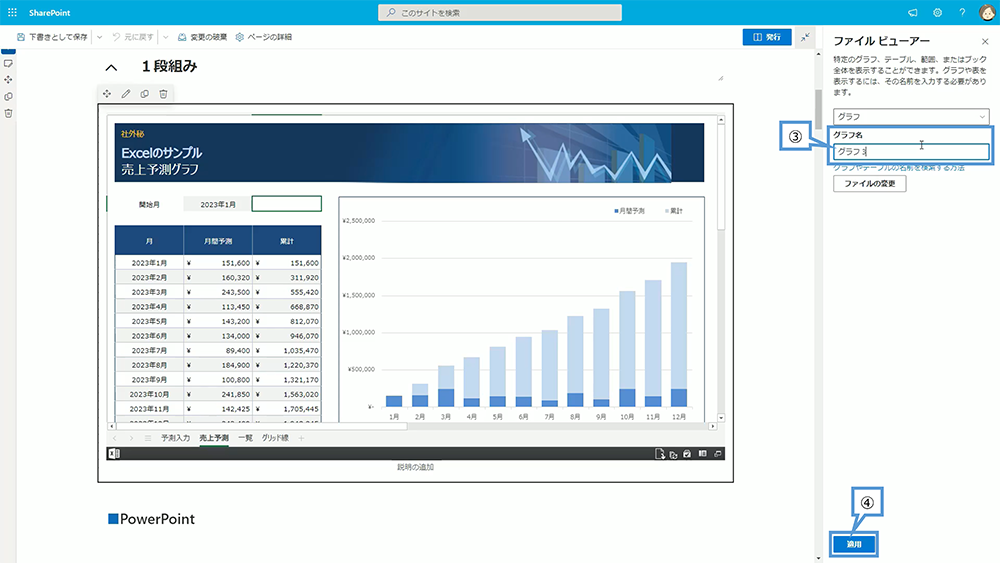Click the ファイルの変更 button
The image size is (1000, 563).
pyautogui.click(x=869, y=185)
